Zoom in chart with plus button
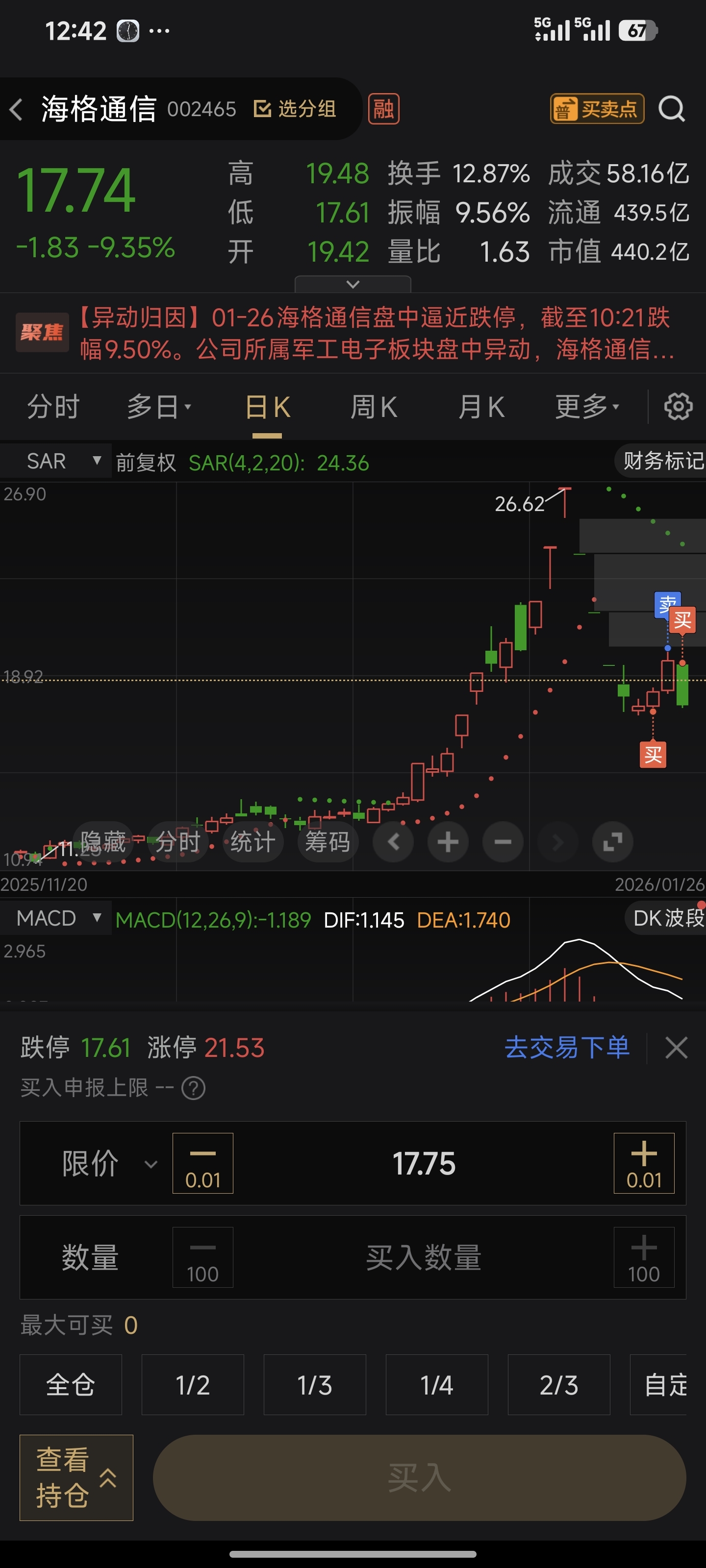 [x=448, y=842]
